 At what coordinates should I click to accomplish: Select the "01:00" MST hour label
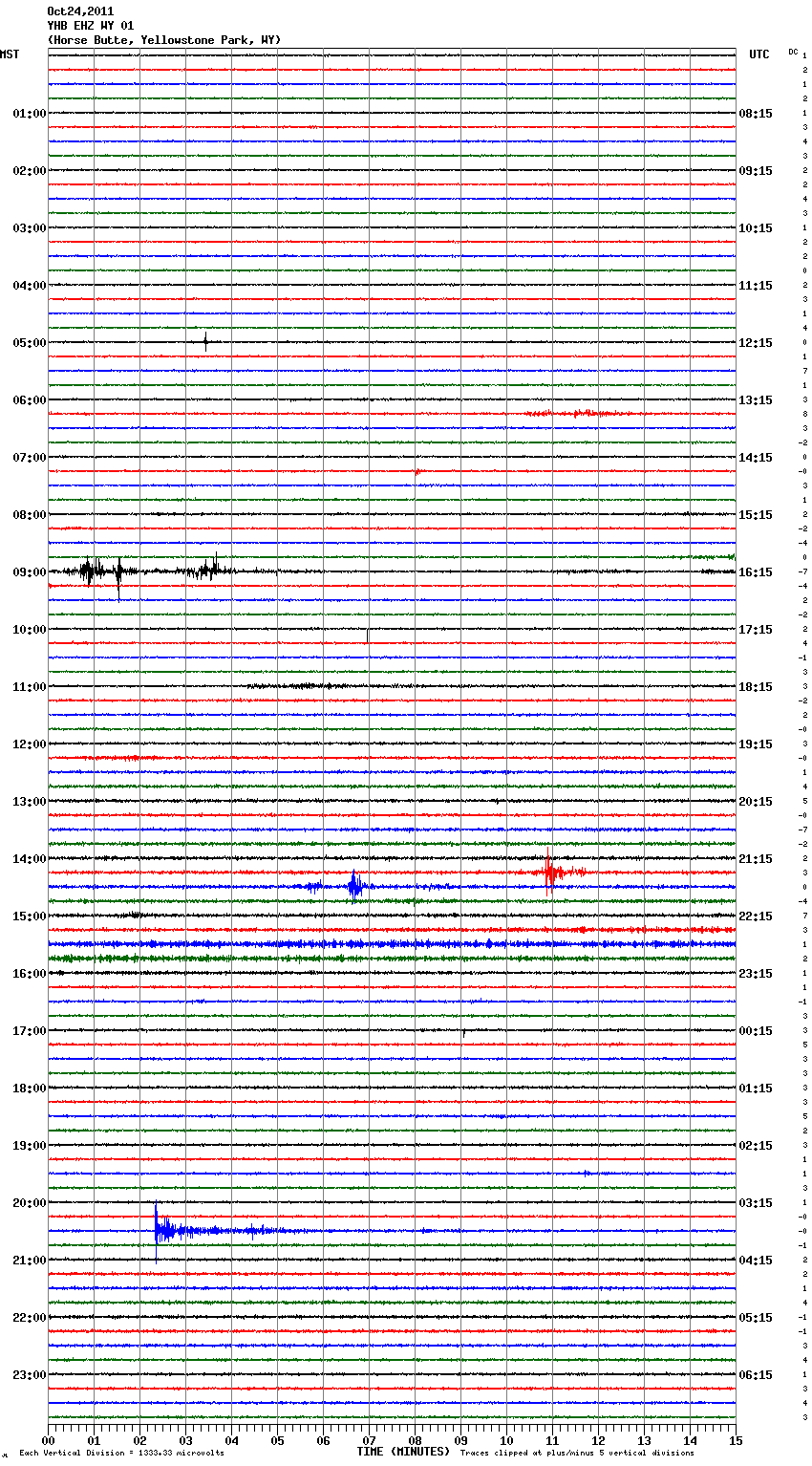[x=30, y=114]
